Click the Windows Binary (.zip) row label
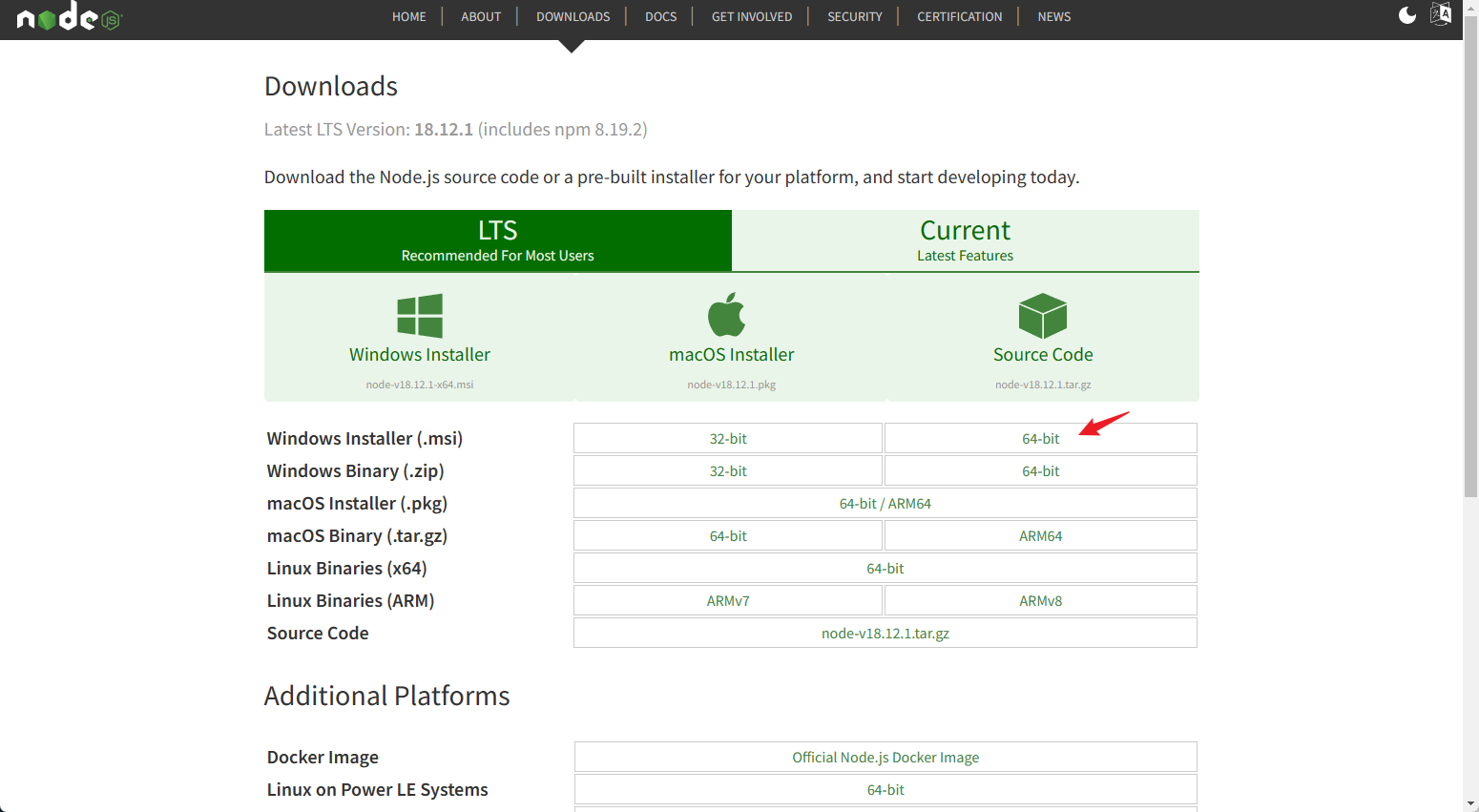1479x812 pixels. (356, 471)
